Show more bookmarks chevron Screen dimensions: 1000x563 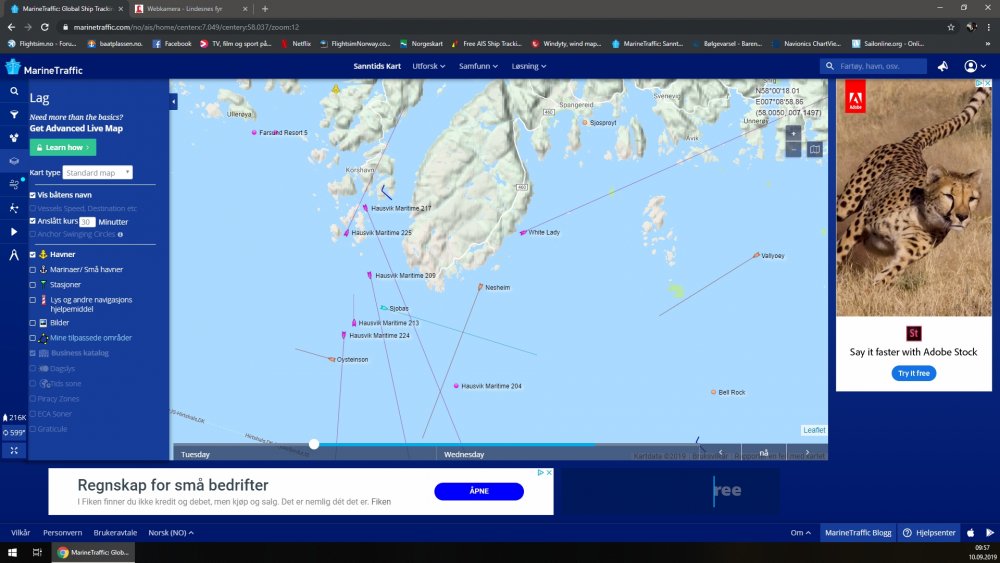(988, 44)
